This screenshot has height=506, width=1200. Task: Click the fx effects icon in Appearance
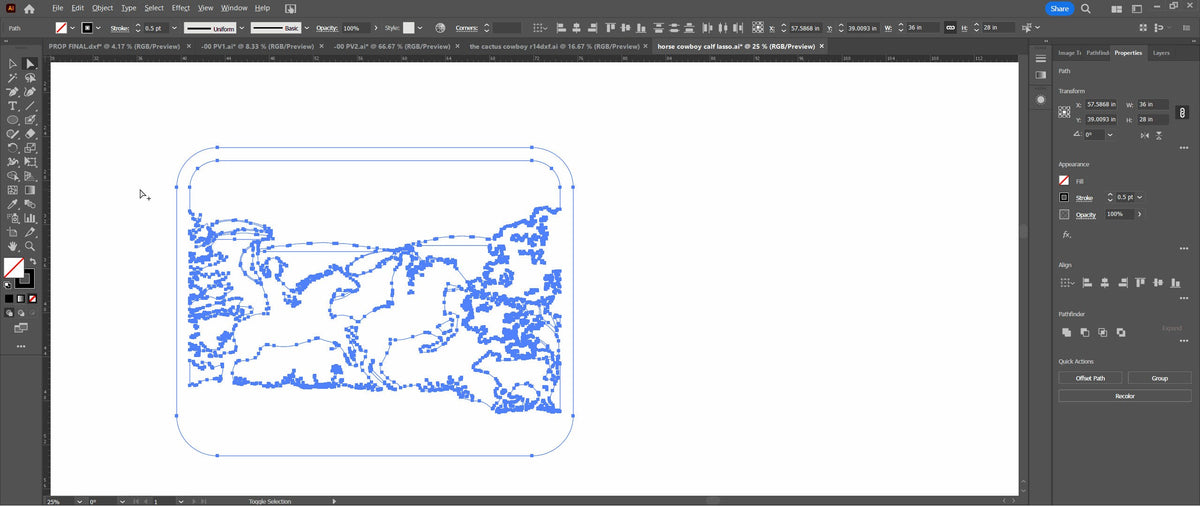pos(1066,235)
